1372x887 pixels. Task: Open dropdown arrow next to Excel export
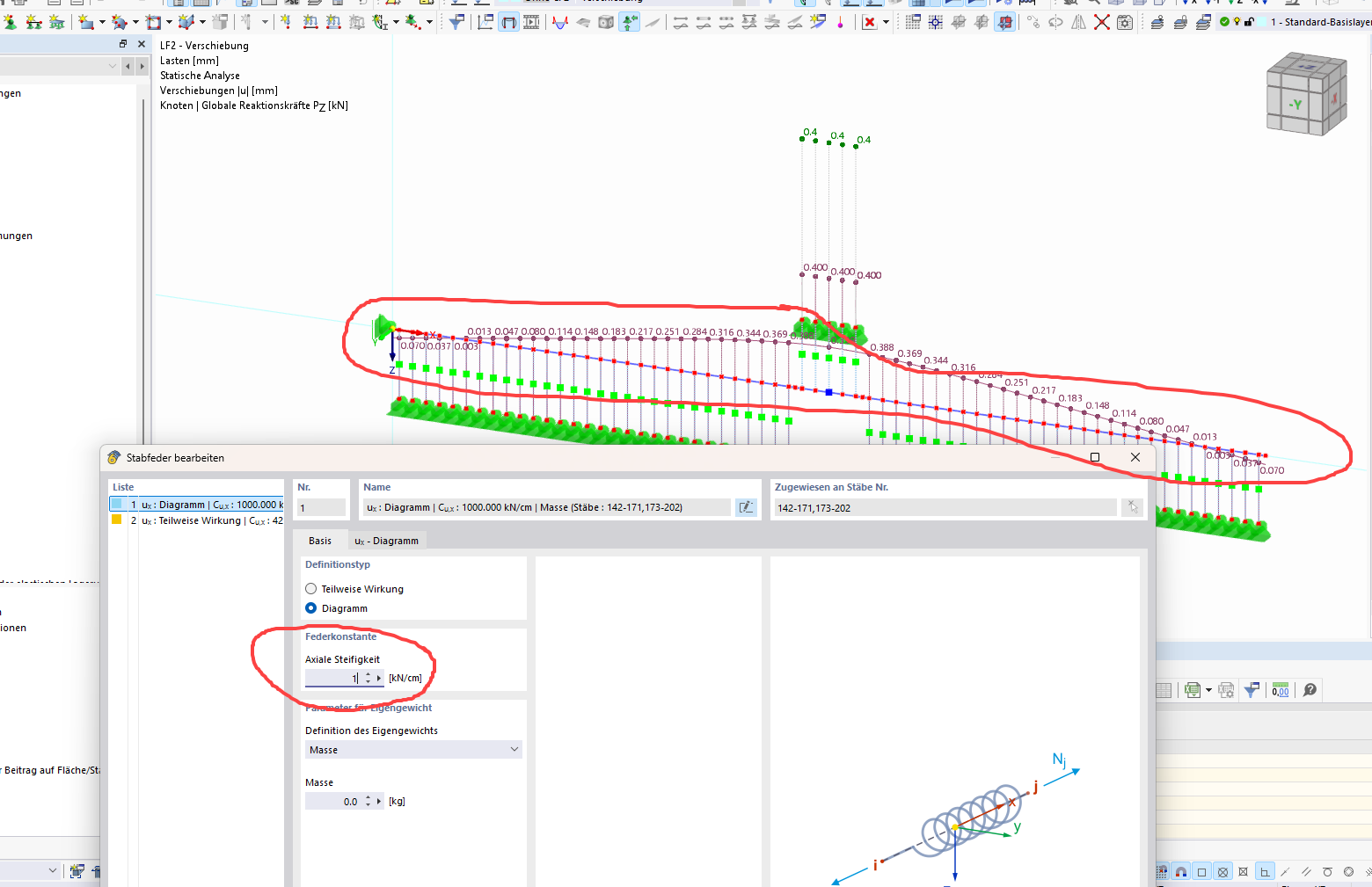1208,690
